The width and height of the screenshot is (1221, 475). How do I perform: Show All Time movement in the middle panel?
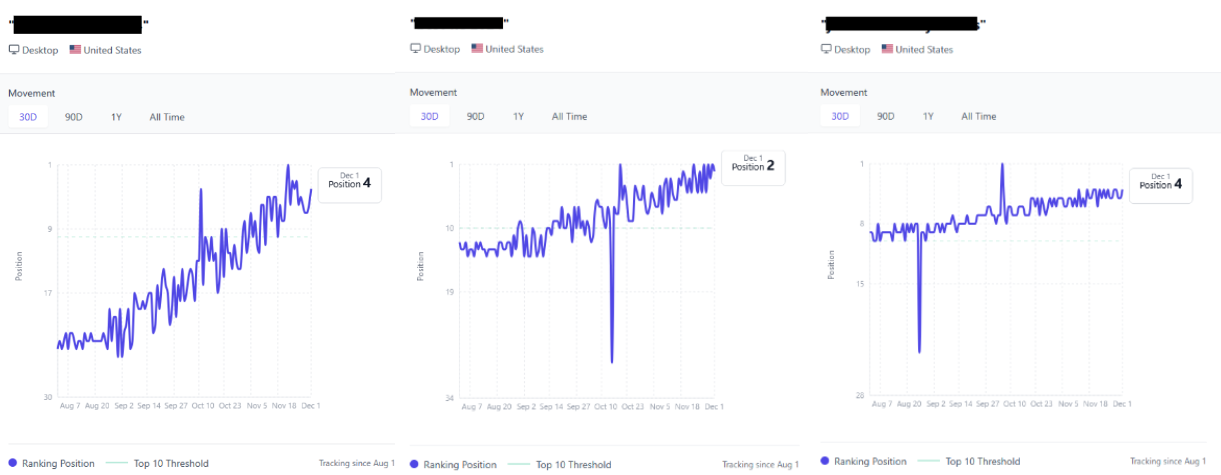click(x=569, y=117)
